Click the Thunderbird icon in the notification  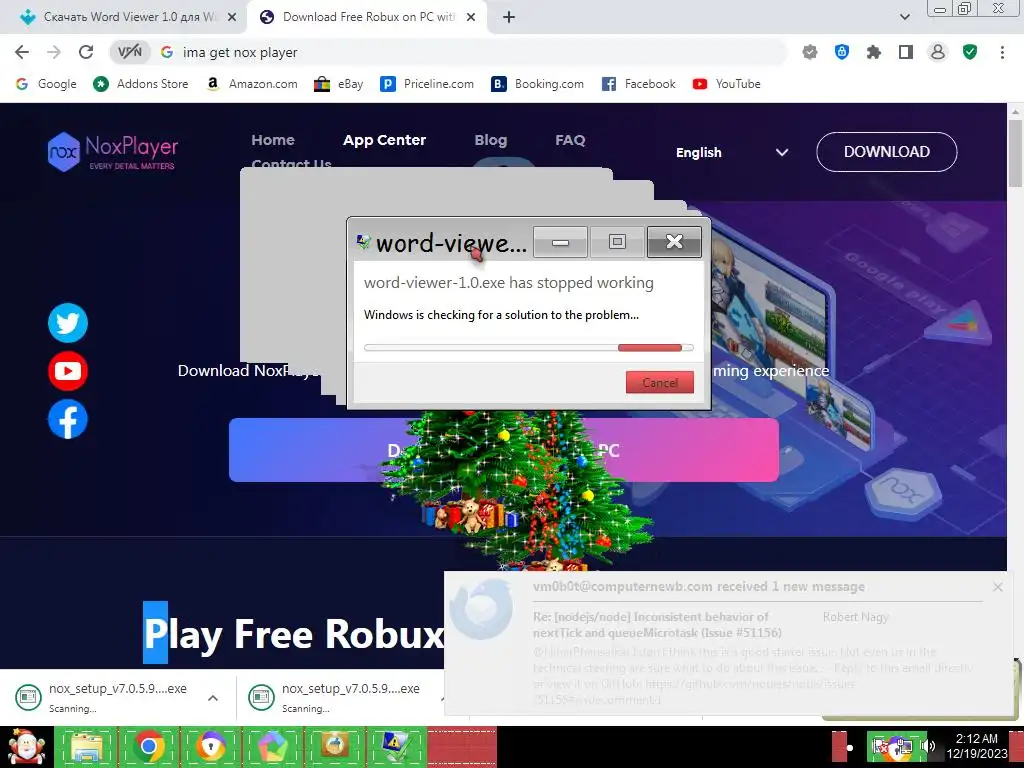coord(482,609)
